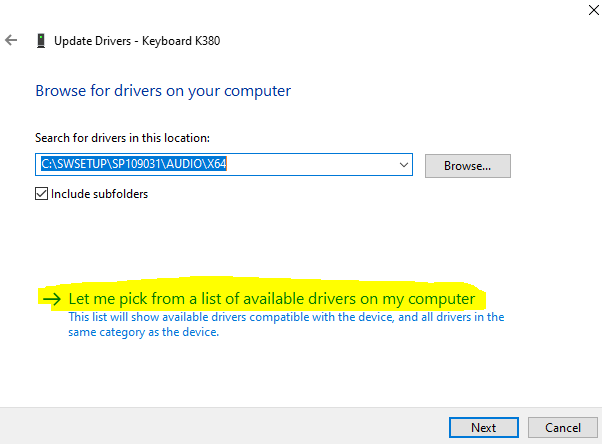Click the Browse for drivers heading
Viewport: 602px width, 444px height.
(163, 91)
